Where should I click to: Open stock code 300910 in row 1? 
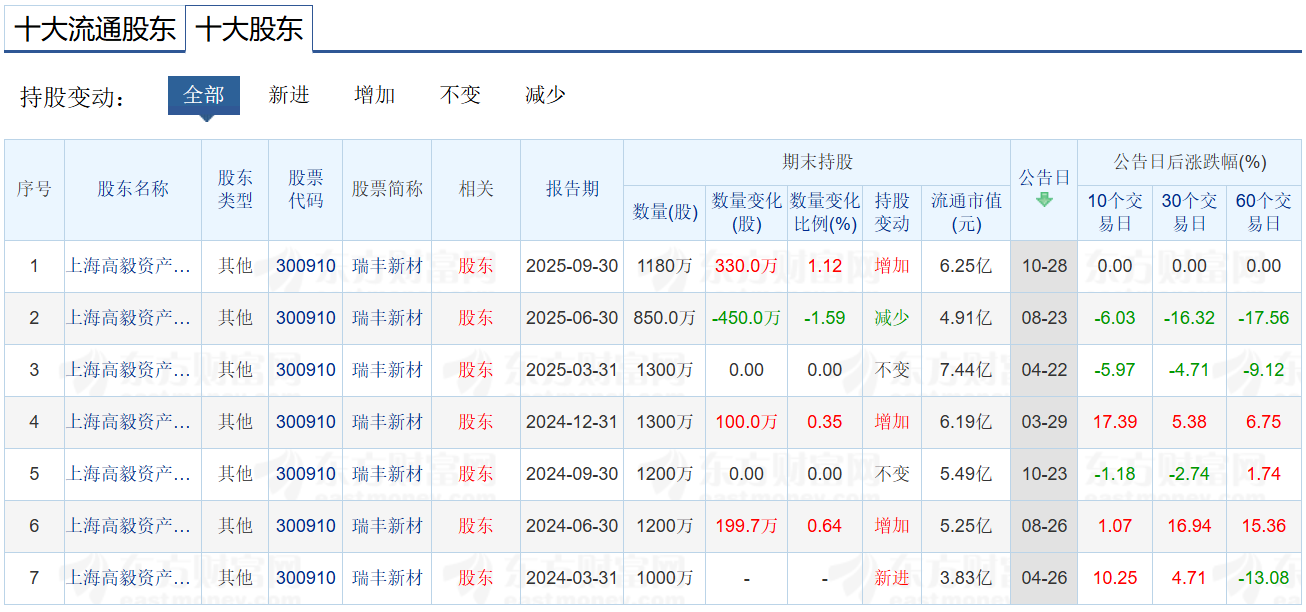tap(306, 266)
